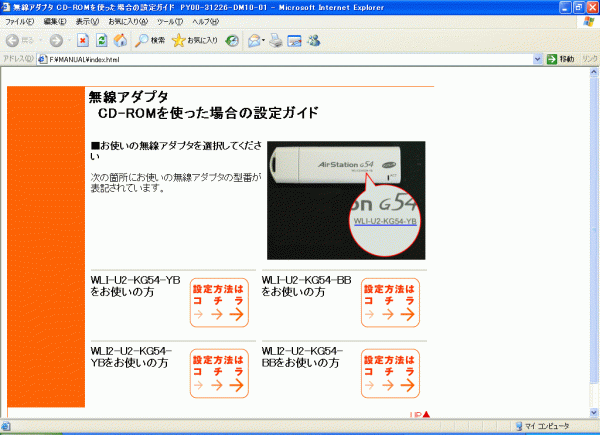600x435 pixels.
Task: Click the text WLI-U2-KG54-YB をお使いの方
Action: (x=135, y=286)
